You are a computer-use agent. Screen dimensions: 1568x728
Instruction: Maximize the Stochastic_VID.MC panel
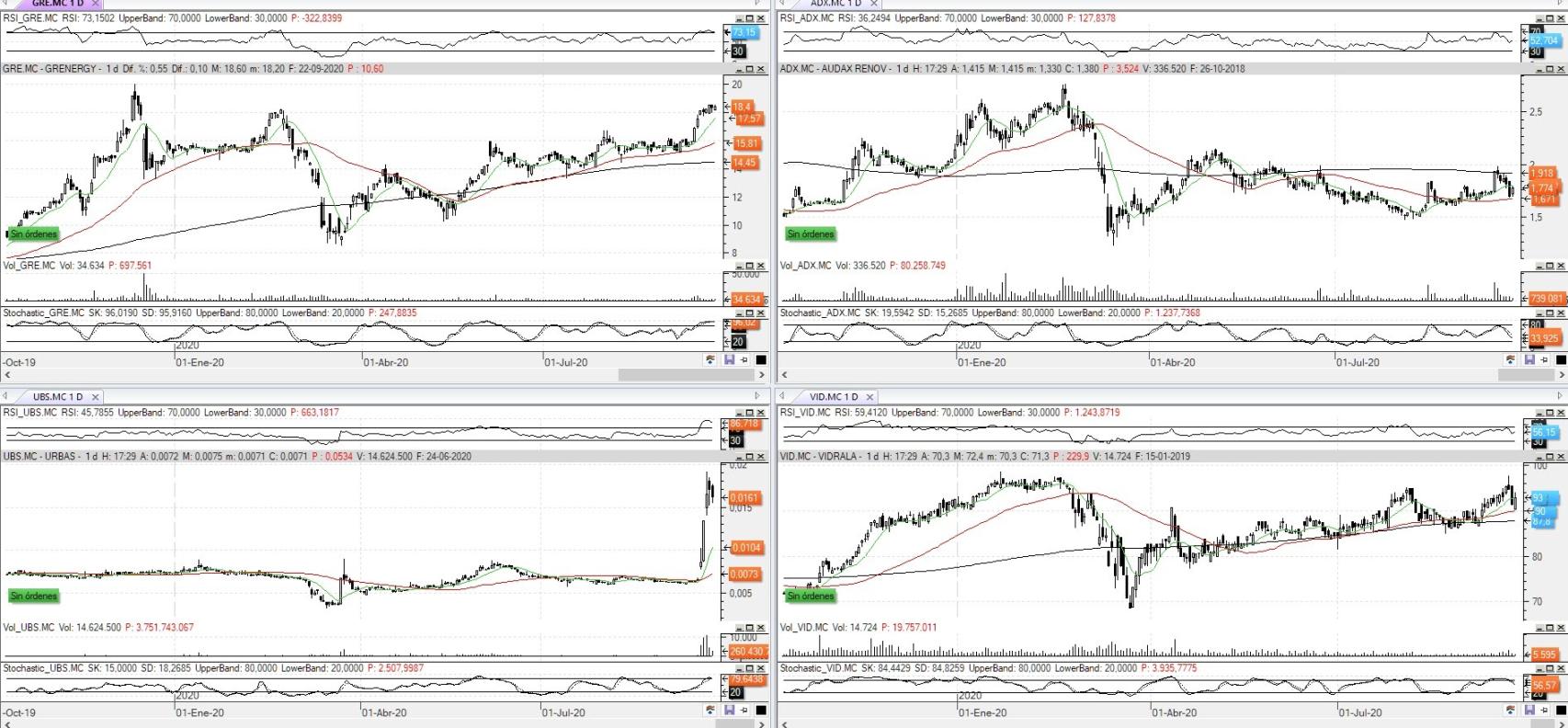1550,668
